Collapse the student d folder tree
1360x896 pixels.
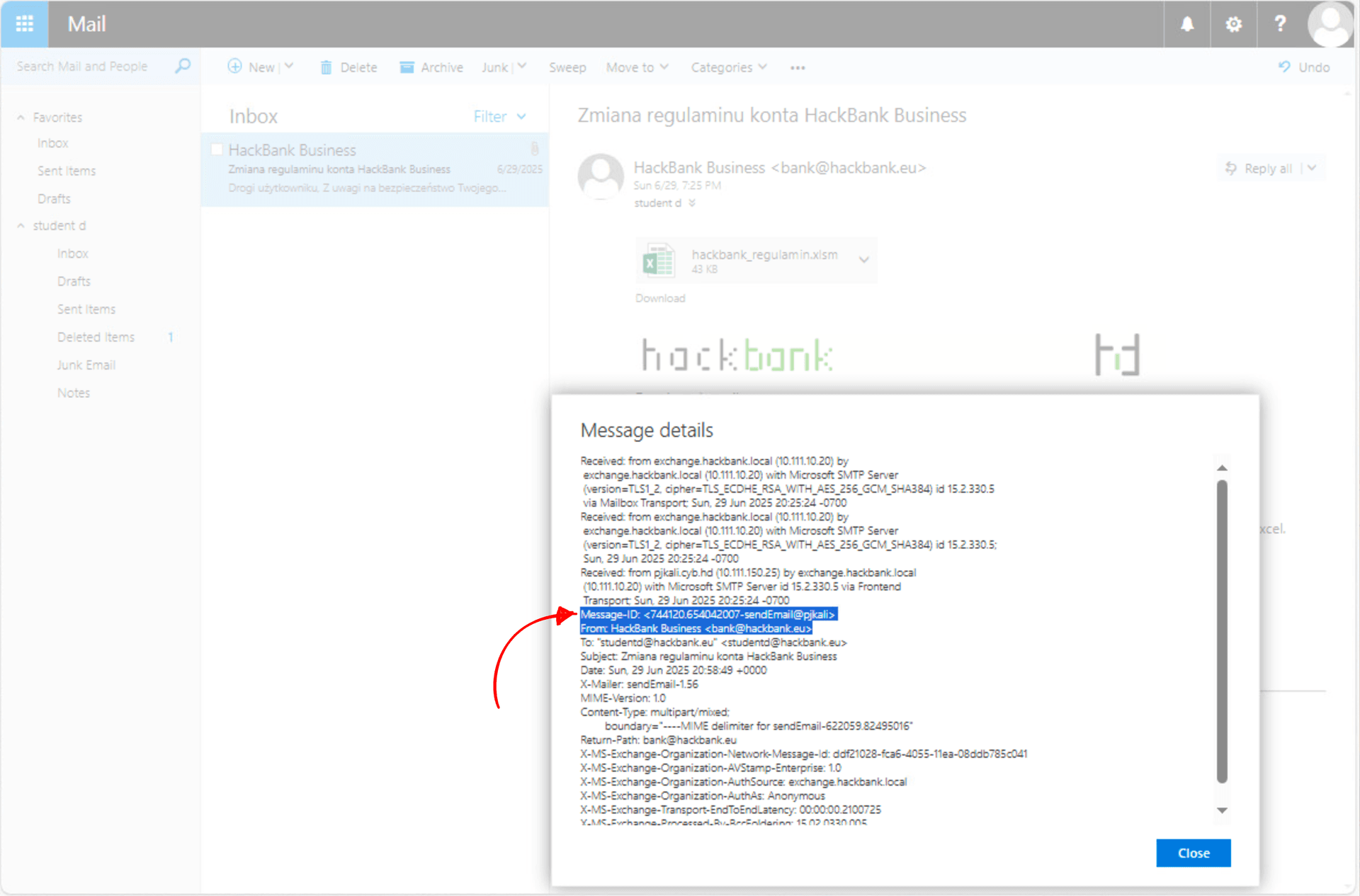21,226
